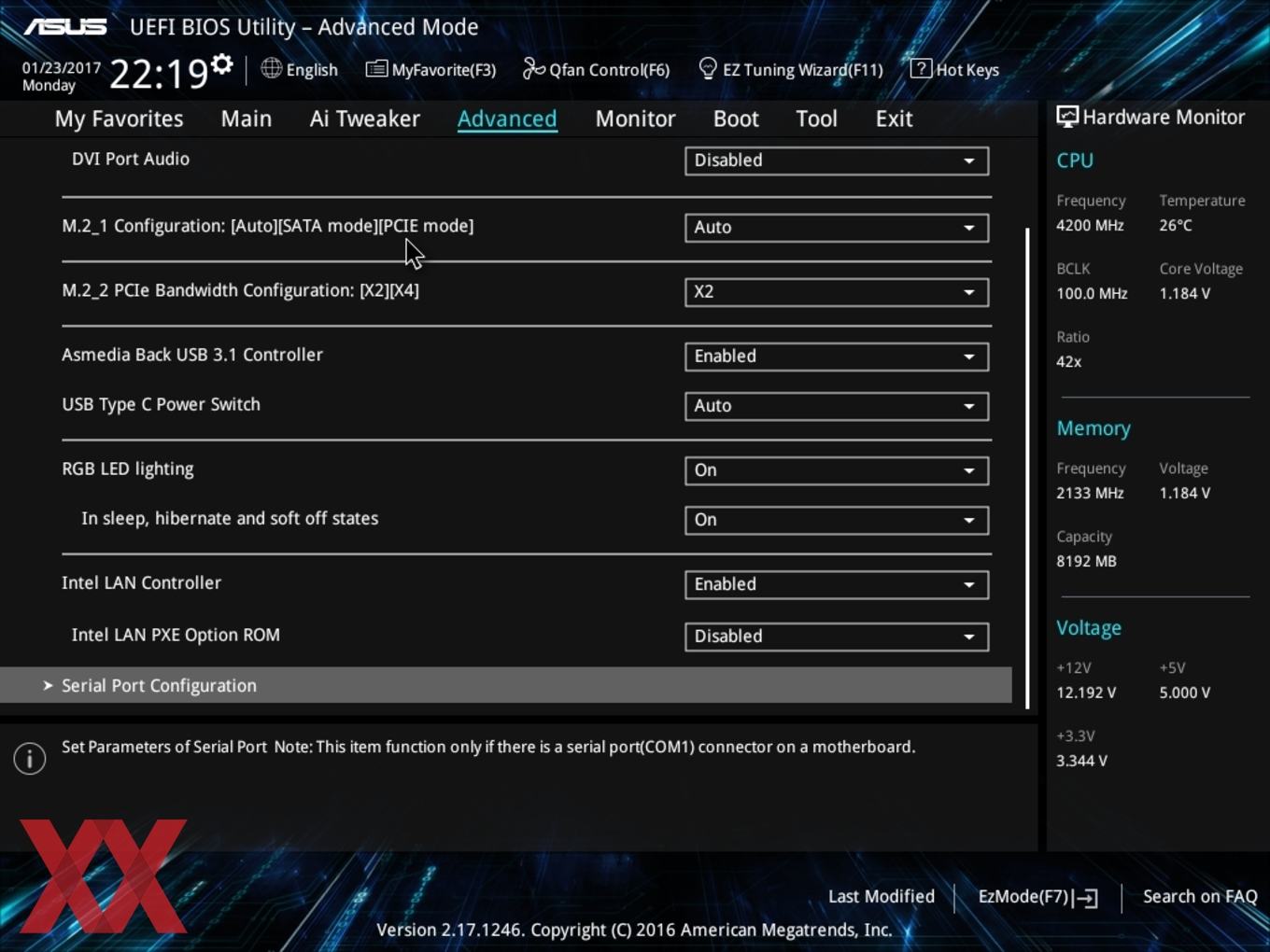This screenshot has height=952, width=1270.
Task: Click the MyFavorite(F3) button label
Action: 444,70
